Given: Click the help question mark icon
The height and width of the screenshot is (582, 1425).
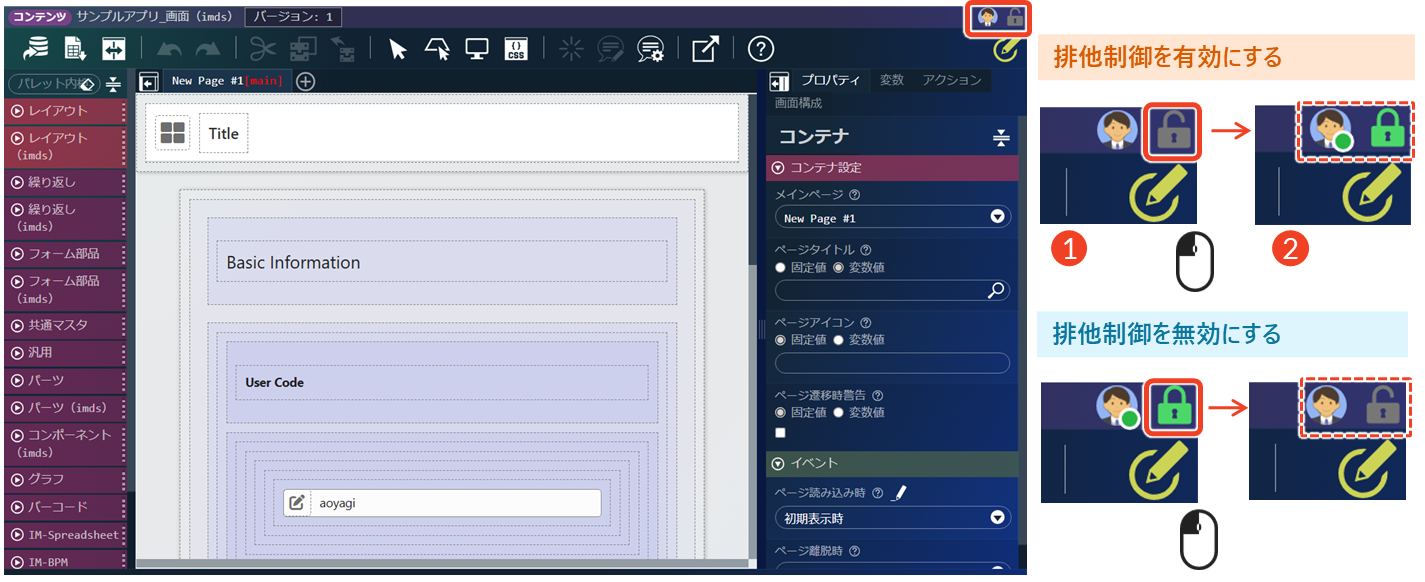Looking at the screenshot, I should coord(761,49).
